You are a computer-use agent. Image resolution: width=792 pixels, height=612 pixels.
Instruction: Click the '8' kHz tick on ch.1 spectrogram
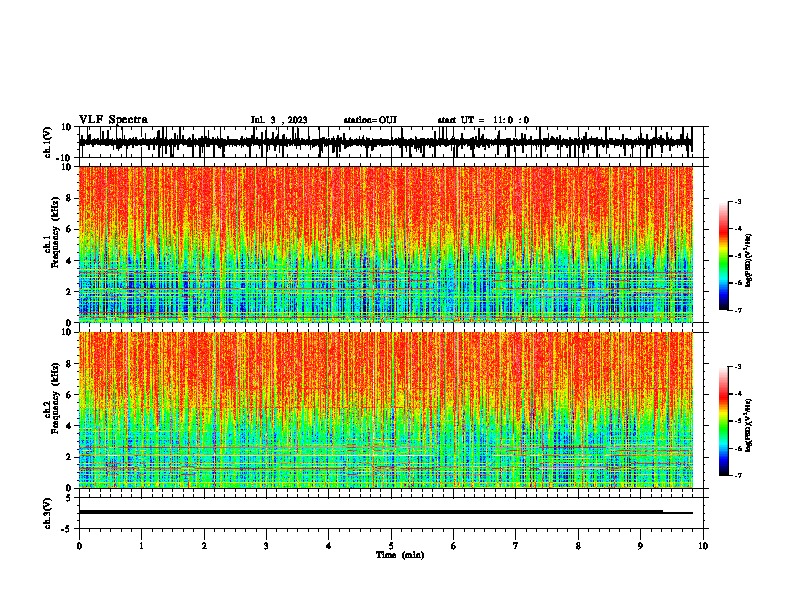70,198
